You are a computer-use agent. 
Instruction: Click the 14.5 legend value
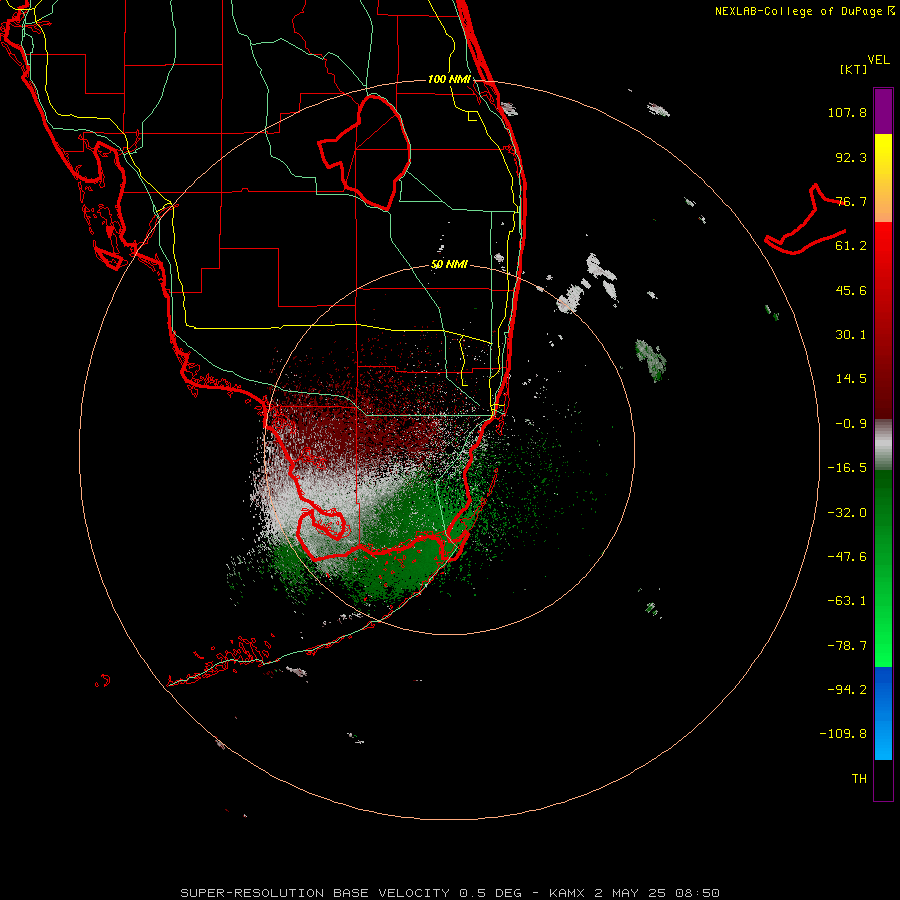click(x=851, y=379)
